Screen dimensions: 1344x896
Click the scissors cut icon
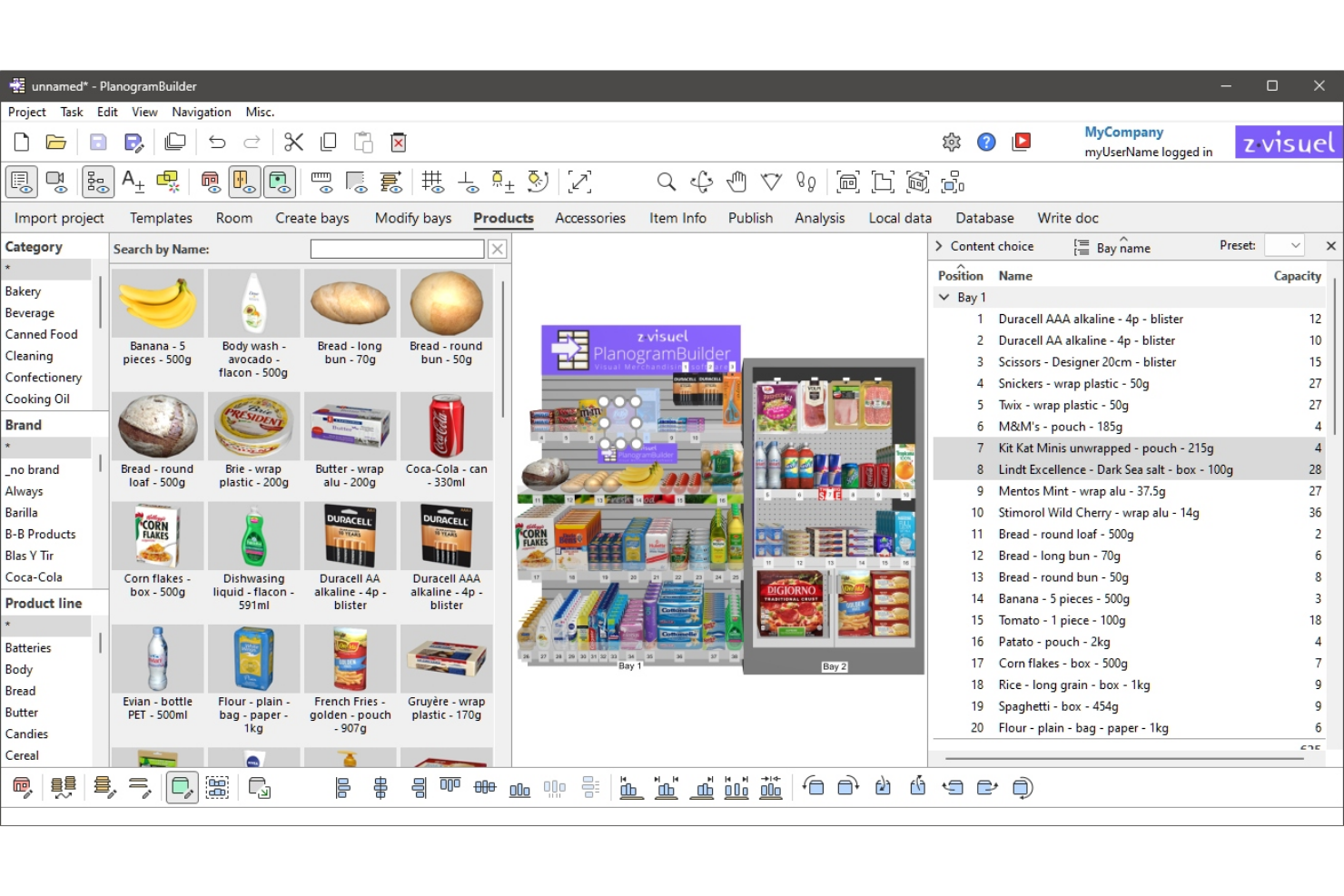click(x=293, y=142)
